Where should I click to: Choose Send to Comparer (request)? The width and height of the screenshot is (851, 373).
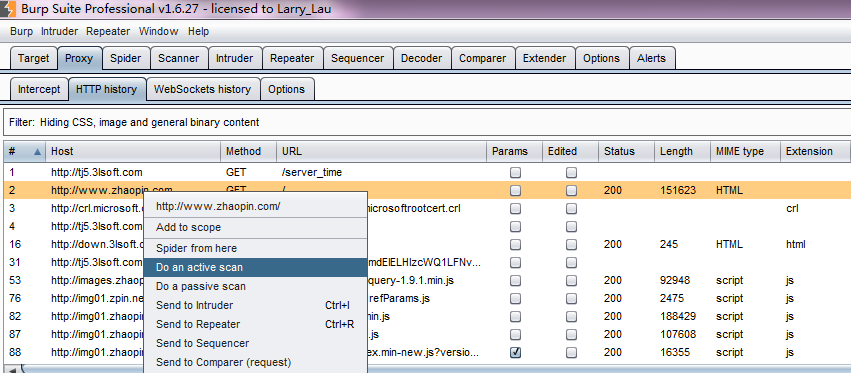tap(256, 362)
